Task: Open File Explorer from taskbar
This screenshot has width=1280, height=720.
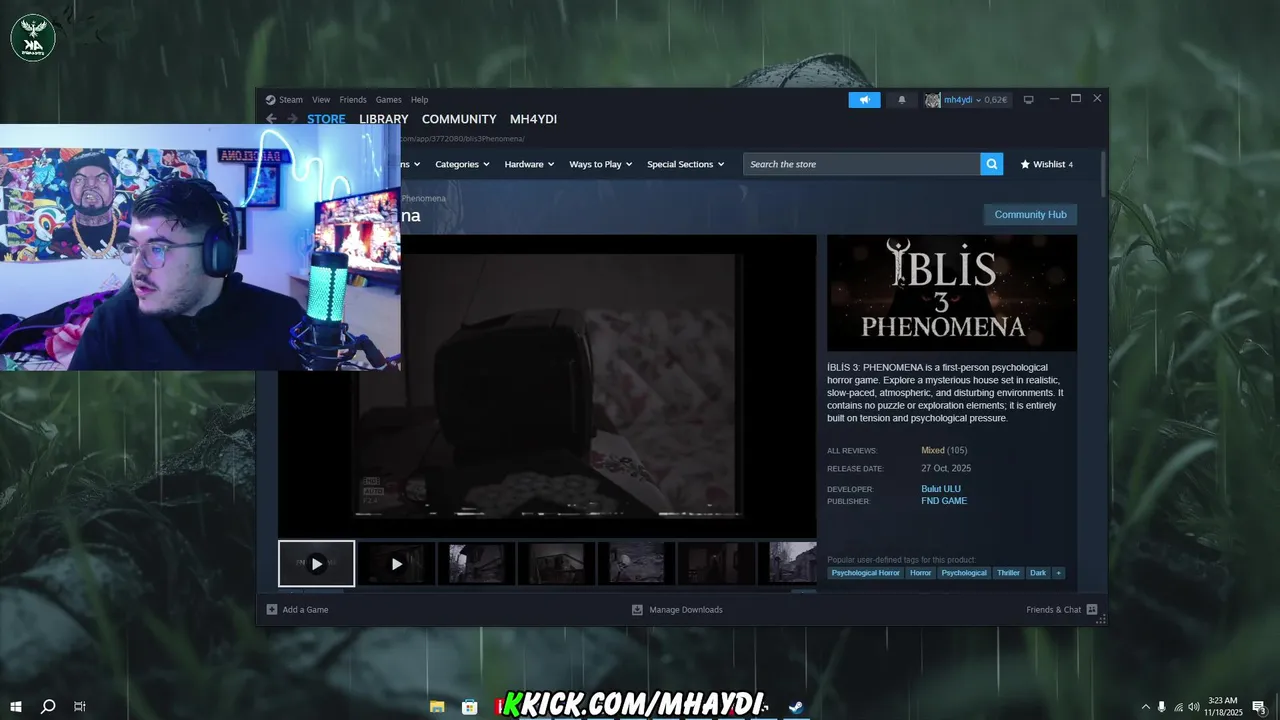Action: tap(437, 706)
